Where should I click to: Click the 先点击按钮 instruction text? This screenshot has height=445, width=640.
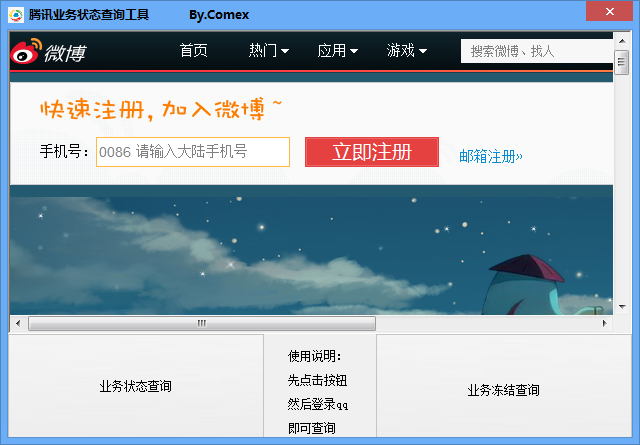[x=317, y=380]
